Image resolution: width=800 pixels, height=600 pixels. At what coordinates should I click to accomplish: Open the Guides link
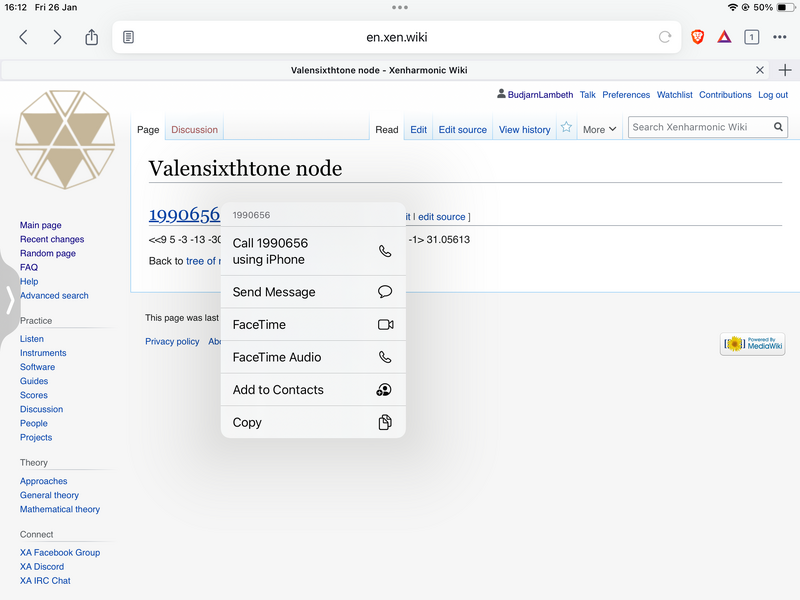(34, 381)
